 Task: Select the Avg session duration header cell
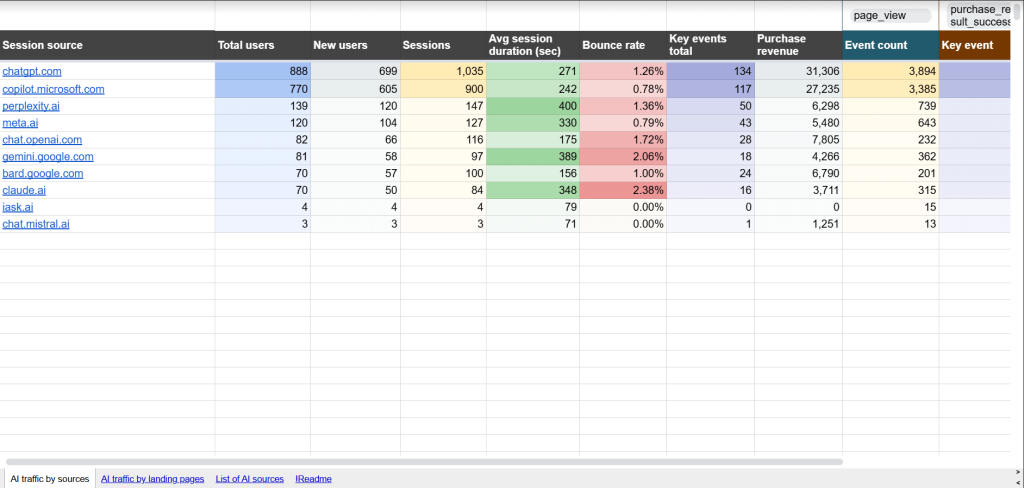533,45
